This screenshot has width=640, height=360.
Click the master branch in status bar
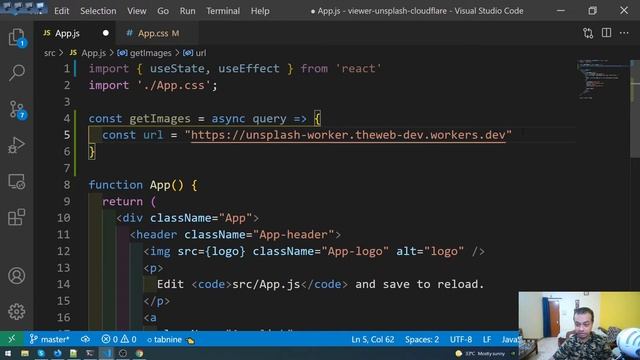[49, 339]
